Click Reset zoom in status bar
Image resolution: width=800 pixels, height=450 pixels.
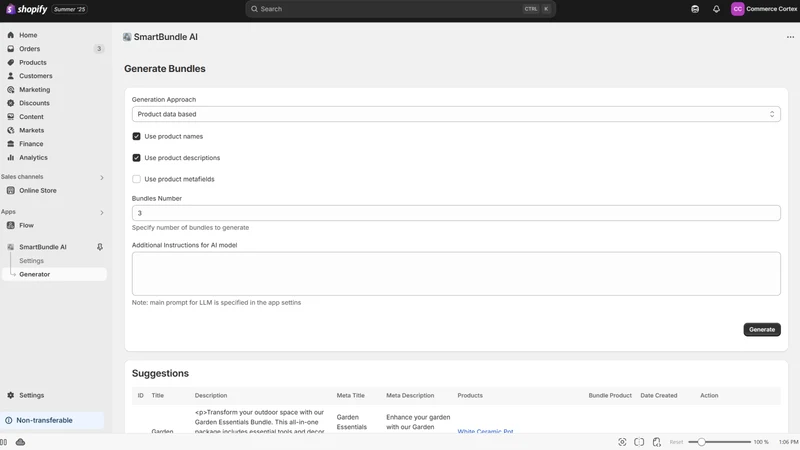[676, 442]
